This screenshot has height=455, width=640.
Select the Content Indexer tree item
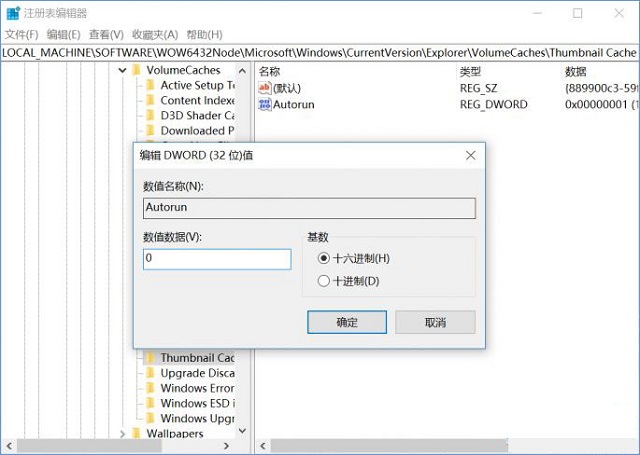coord(198,100)
